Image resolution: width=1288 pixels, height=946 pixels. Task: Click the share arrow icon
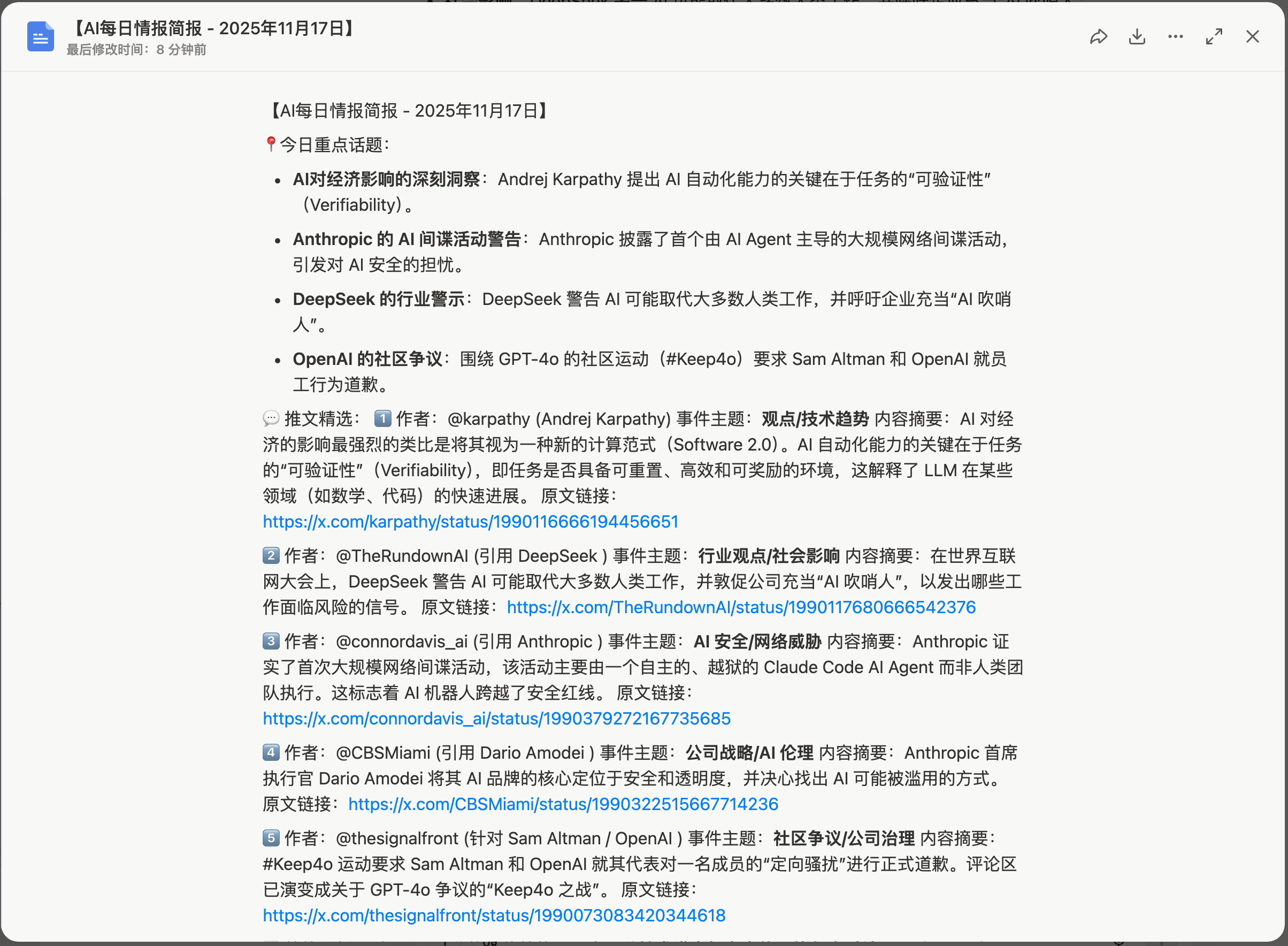(1098, 37)
